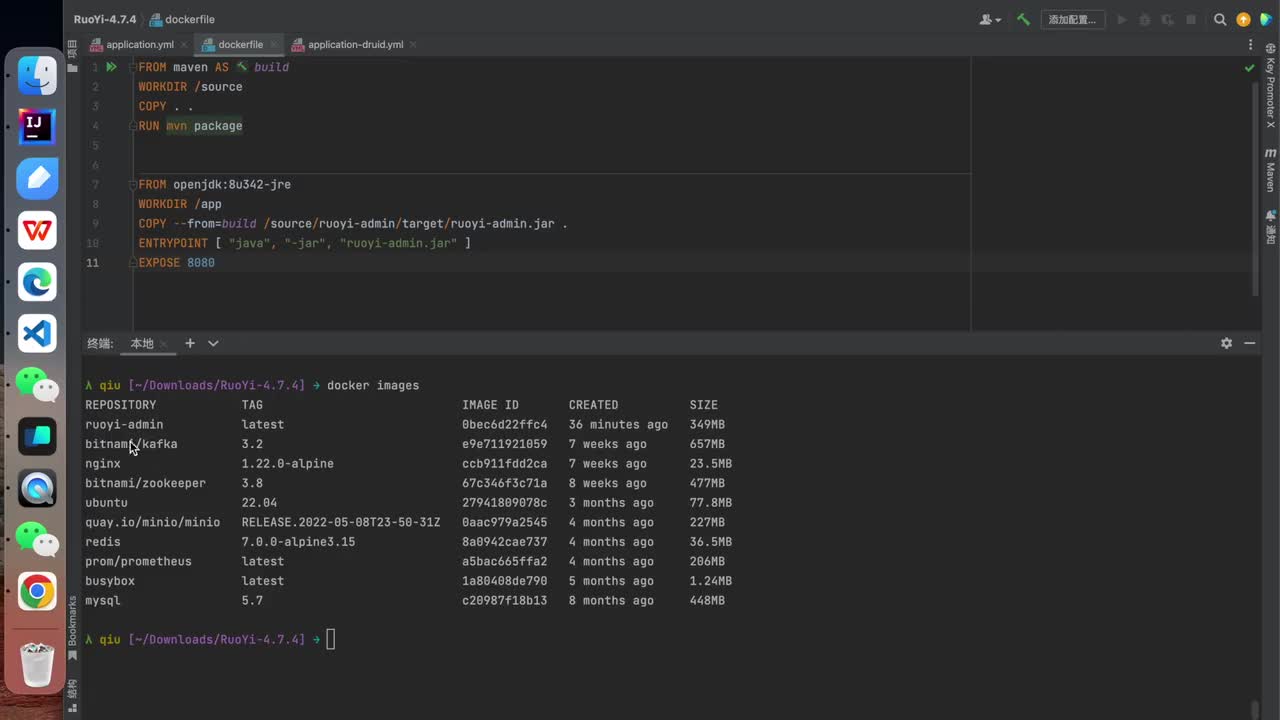Click the 添加配置 run configuration button
This screenshot has height=720, width=1280.
coord(1072,19)
